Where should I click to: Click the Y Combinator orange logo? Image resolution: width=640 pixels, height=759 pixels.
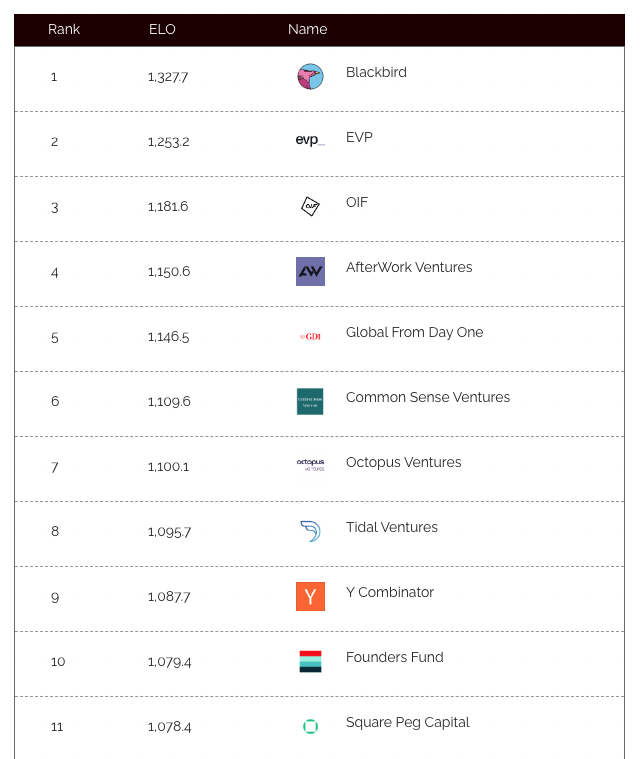point(310,596)
